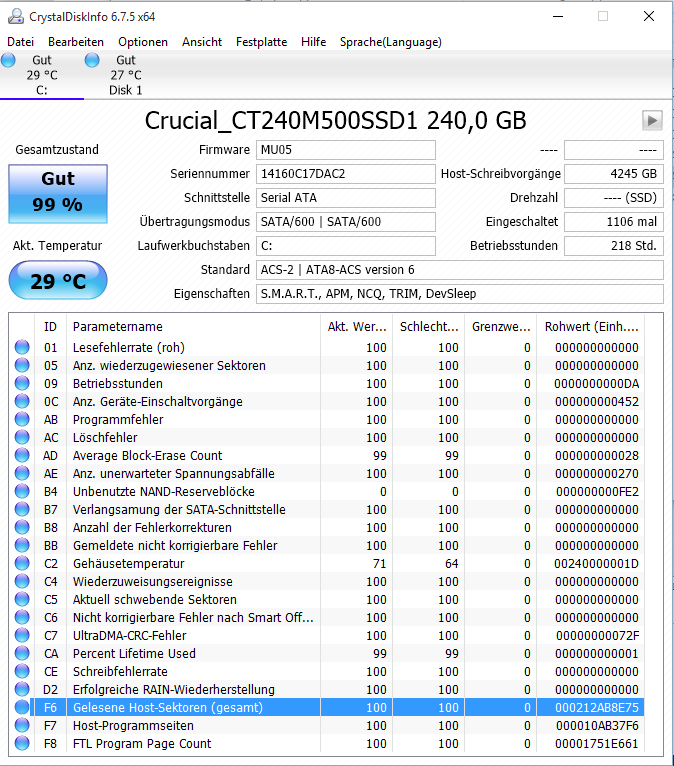
Task: Open the Datei menu
Action: pos(21,42)
